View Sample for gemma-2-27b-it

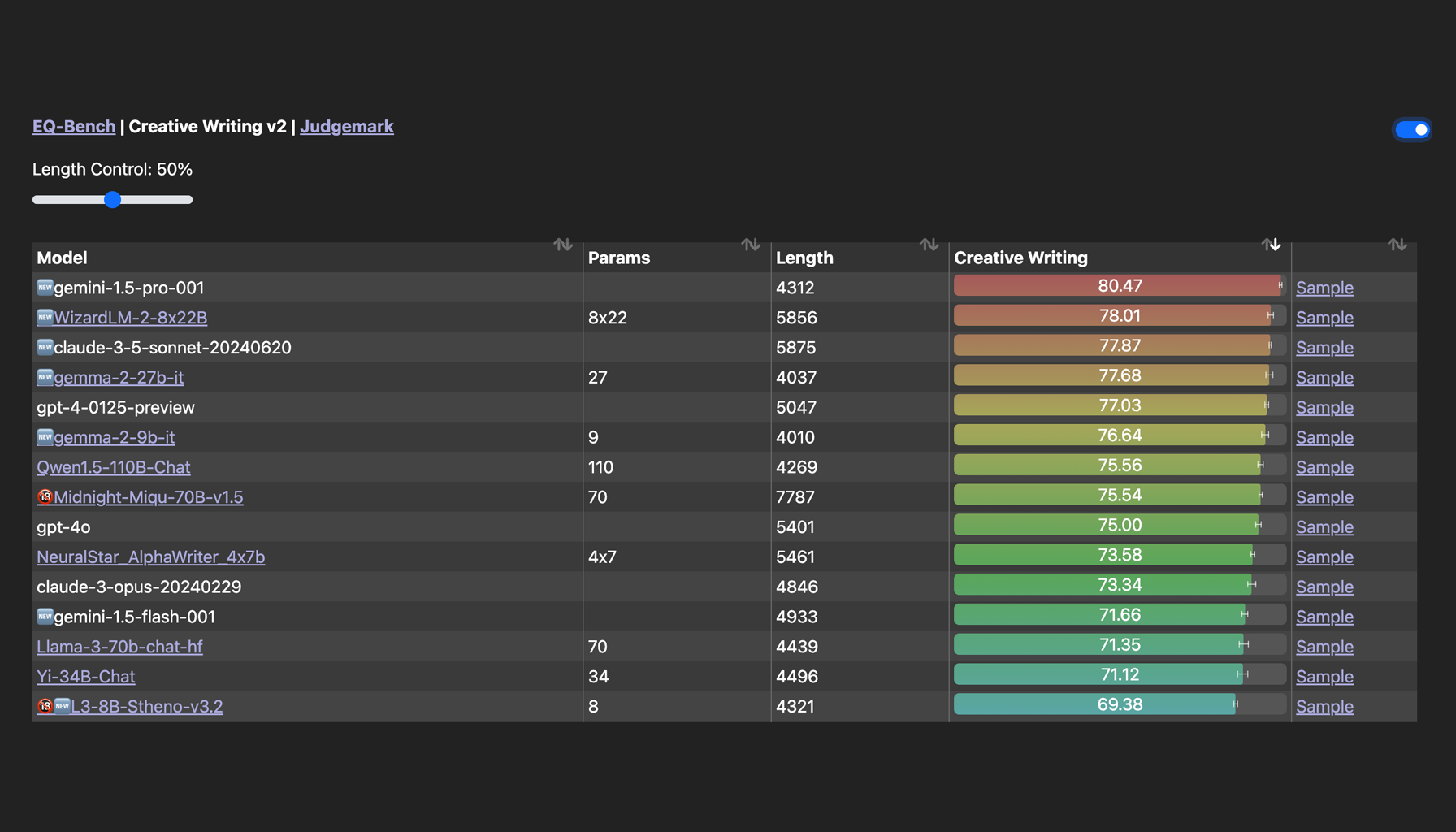point(1324,378)
